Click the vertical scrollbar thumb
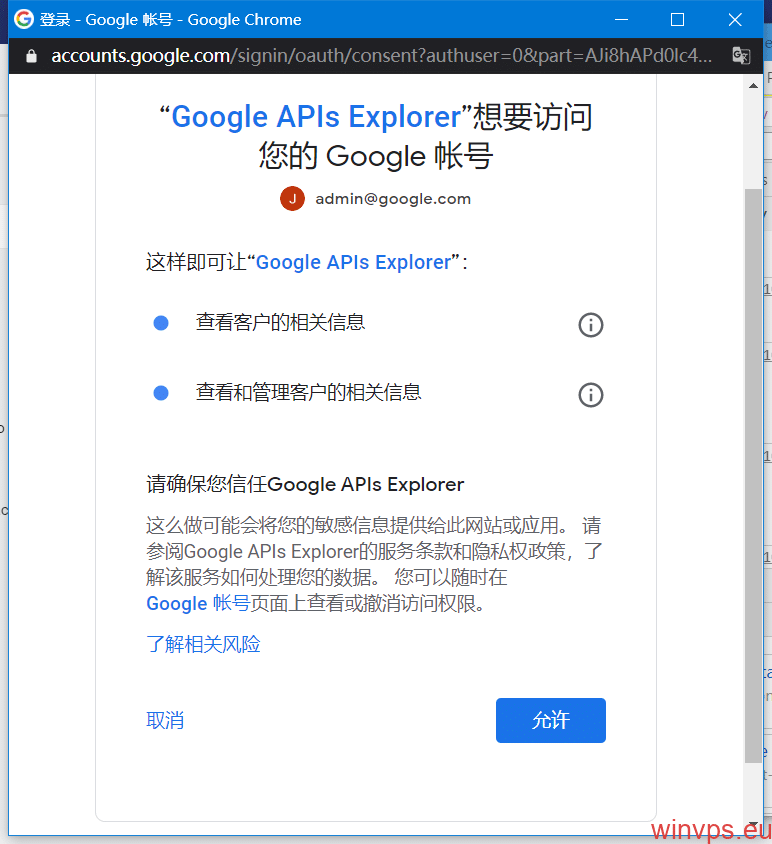The image size is (772, 844). click(753, 475)
